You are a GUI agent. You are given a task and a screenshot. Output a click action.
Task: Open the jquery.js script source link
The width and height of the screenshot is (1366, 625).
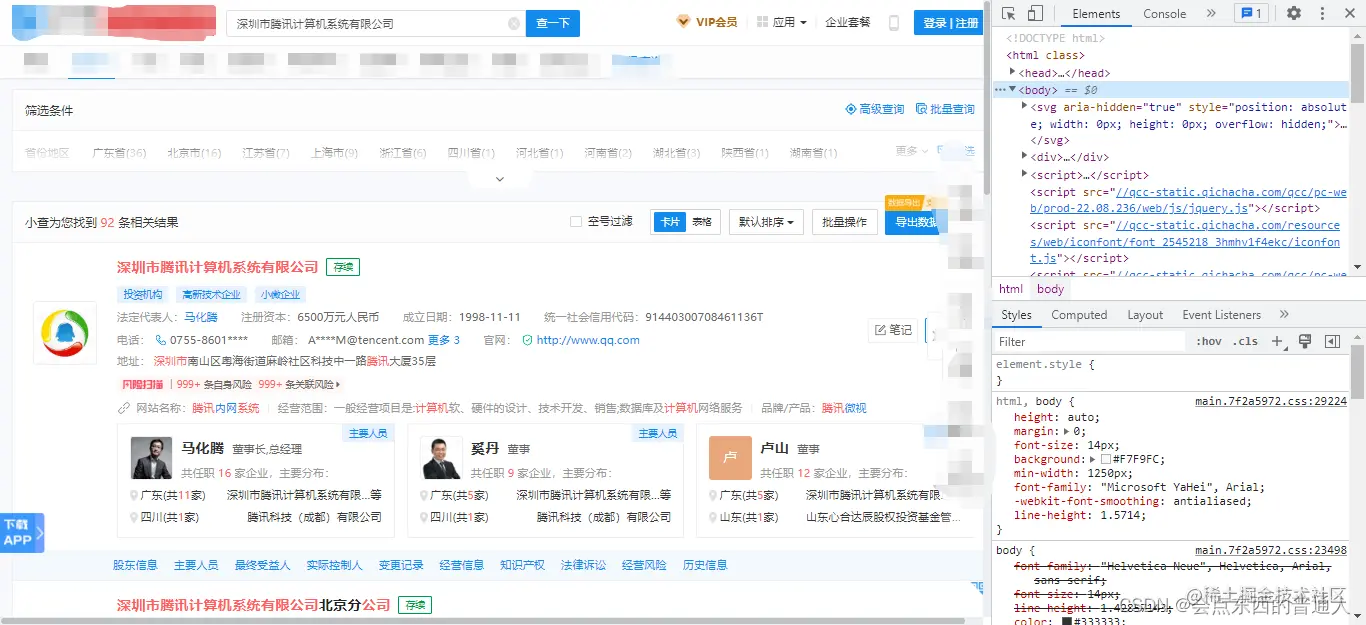coord(1190,200)
